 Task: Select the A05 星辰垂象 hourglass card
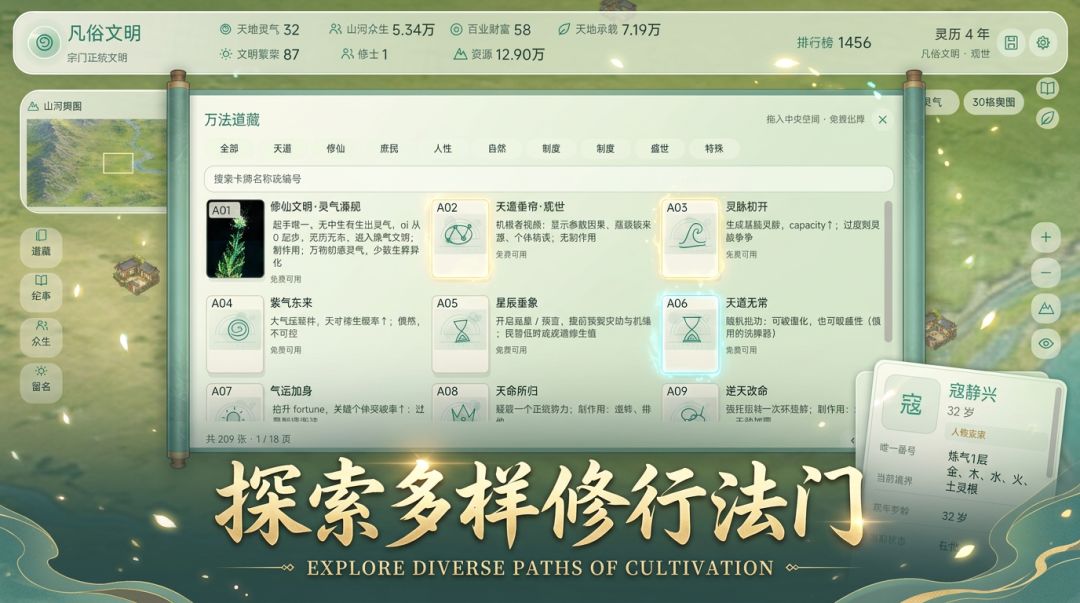click(x=460, y=334)
